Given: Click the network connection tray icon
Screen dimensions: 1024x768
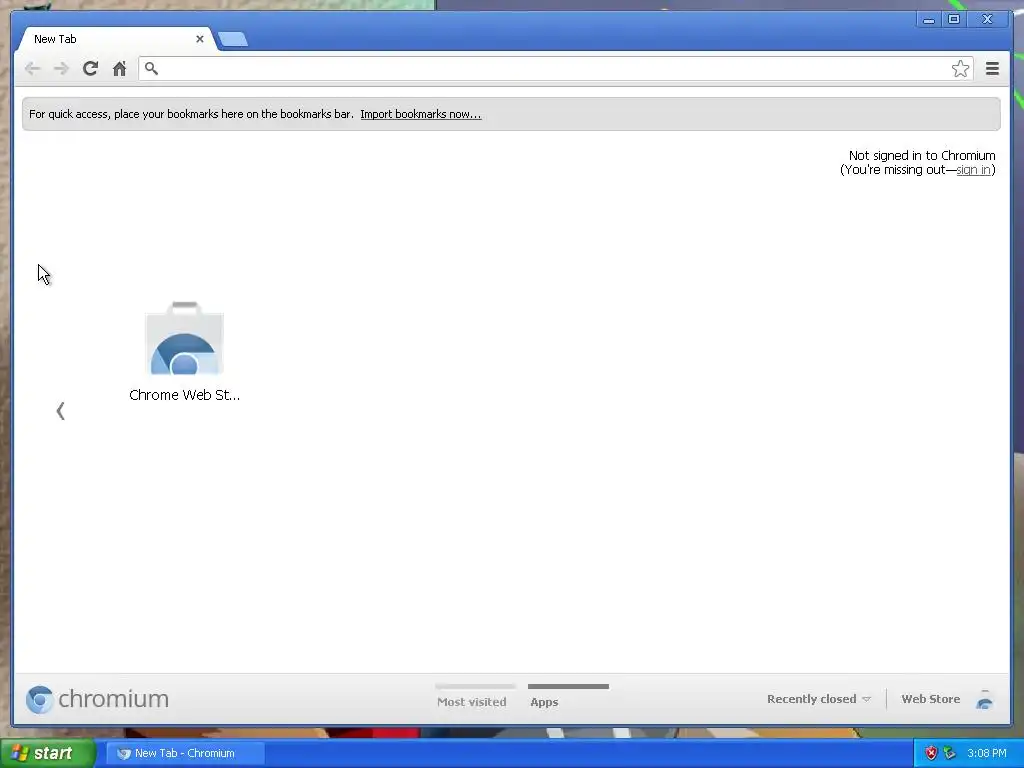Looking at the screenshot, I should click(950, 753).
